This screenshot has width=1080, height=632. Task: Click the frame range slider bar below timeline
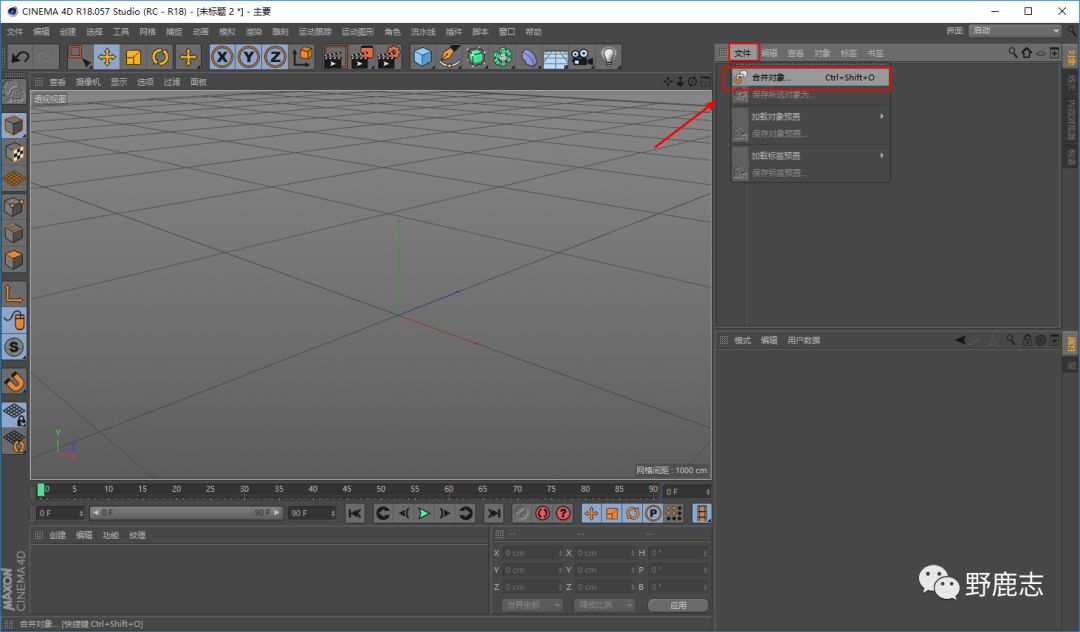[x=186, y=513]
